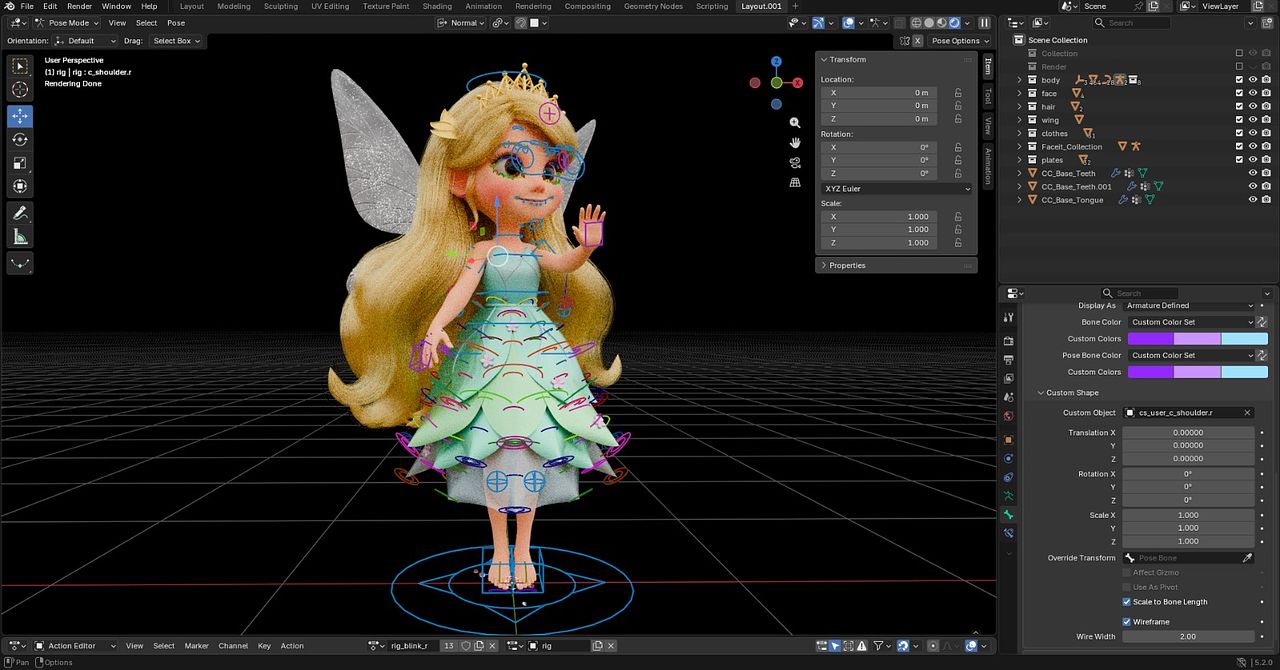Open the Object properties tab
The height and width of the screenshot is (670, 1280).
[1008, 439]
